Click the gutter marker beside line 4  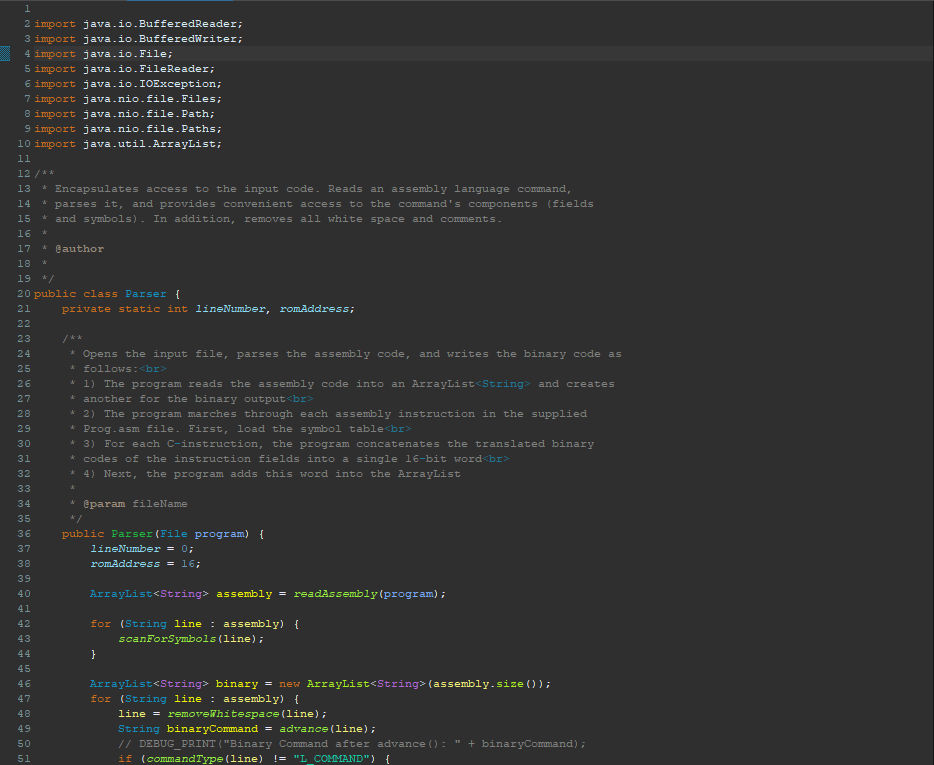[5, 54]
